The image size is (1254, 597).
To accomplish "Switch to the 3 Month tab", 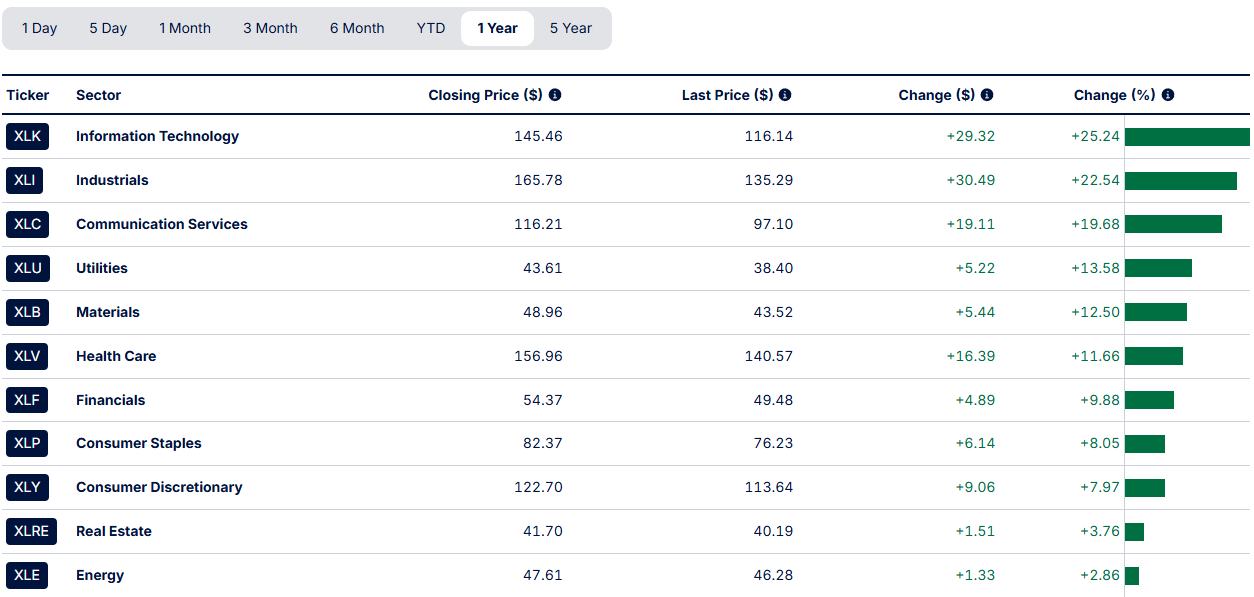I will [x=270, y=28].
